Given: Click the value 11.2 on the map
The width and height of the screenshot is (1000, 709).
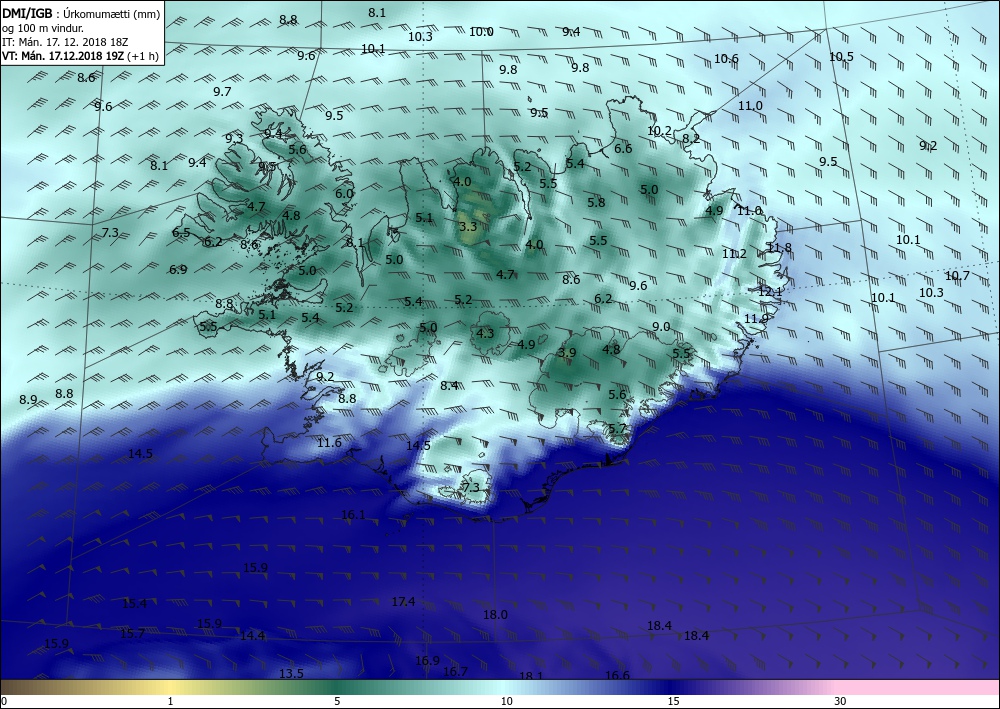Looking at the screenshot, I should click(734, 254).
